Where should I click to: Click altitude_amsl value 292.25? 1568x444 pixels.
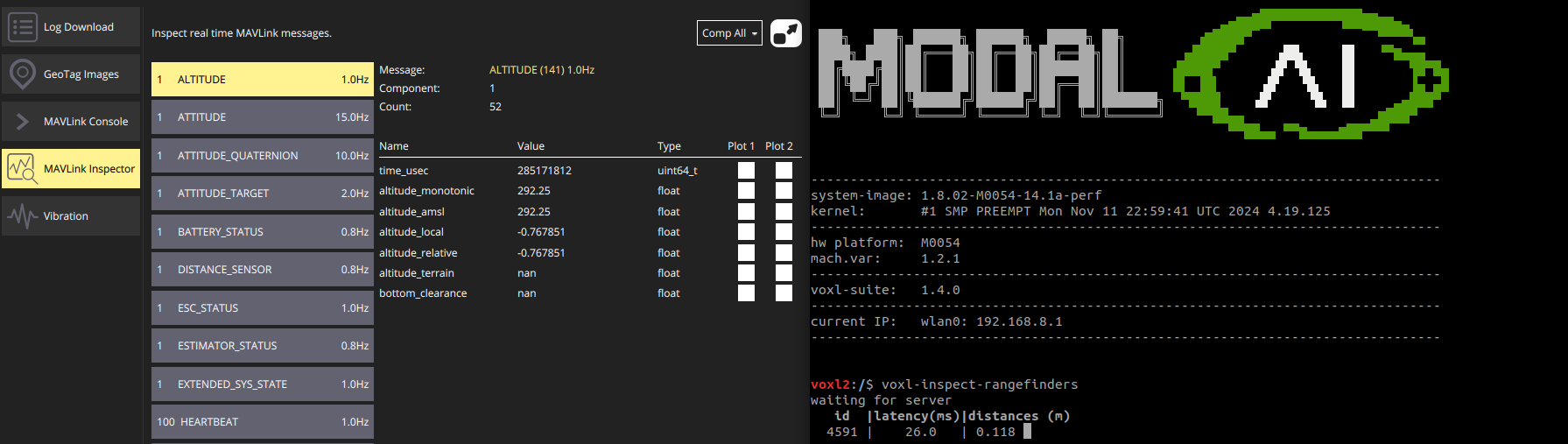click(534, 212)
